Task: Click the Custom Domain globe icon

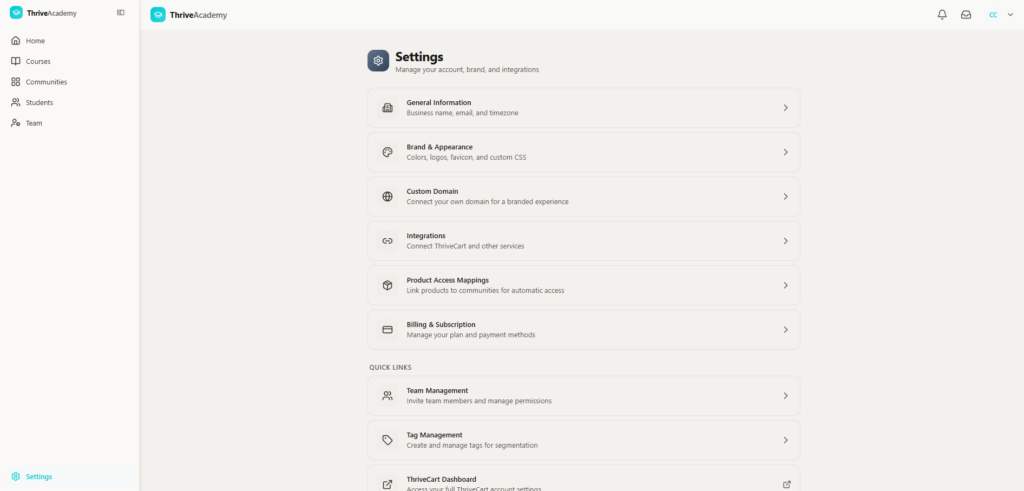Action: pos(387,197)
